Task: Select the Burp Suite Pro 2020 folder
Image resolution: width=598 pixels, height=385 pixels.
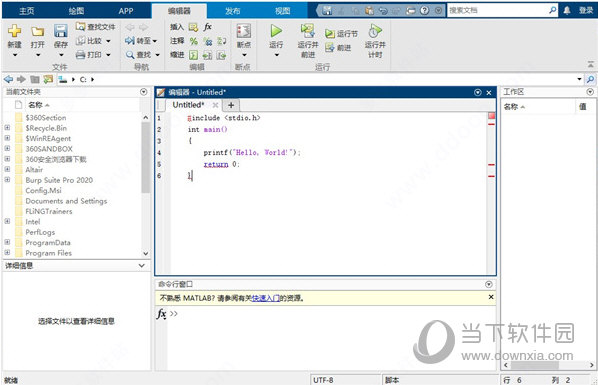Action: [59, 180]
